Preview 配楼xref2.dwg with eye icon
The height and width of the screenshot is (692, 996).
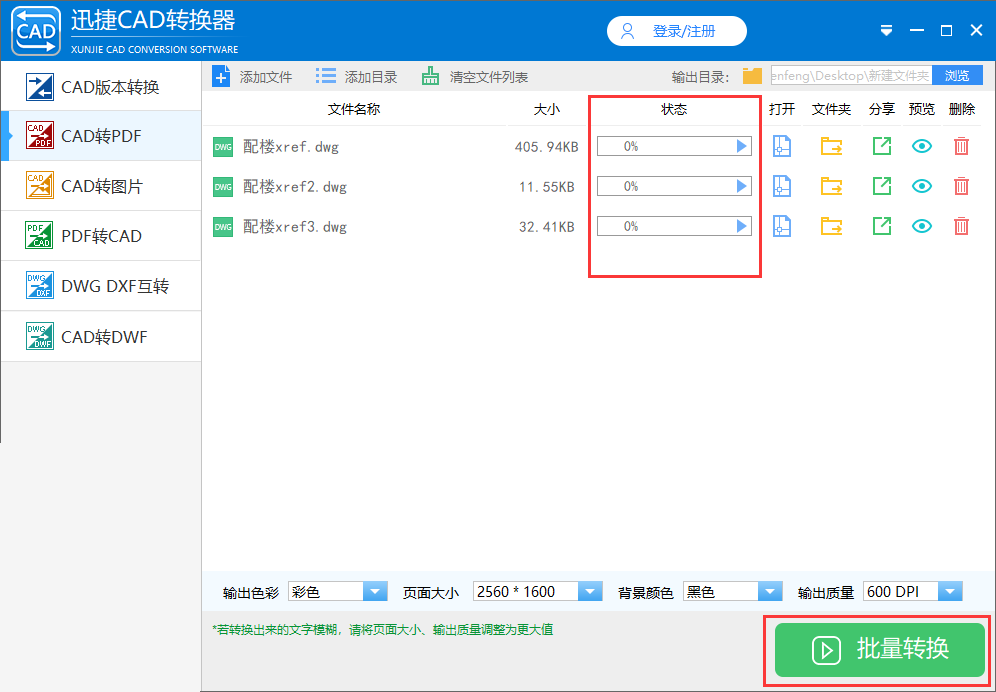pyautogui.click(x=922, y=186)
